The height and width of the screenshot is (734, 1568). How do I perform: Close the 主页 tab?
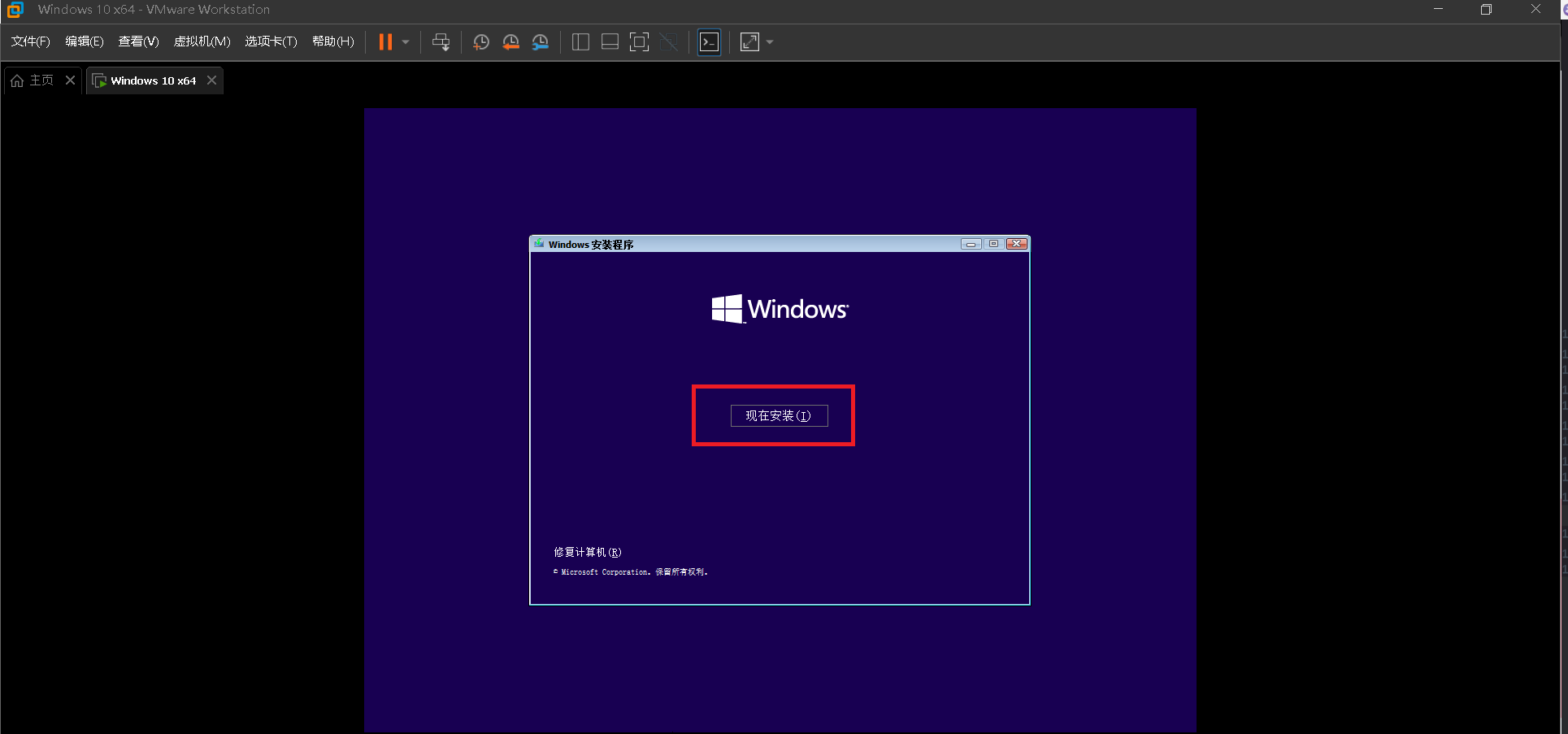[x=70, y=80]
